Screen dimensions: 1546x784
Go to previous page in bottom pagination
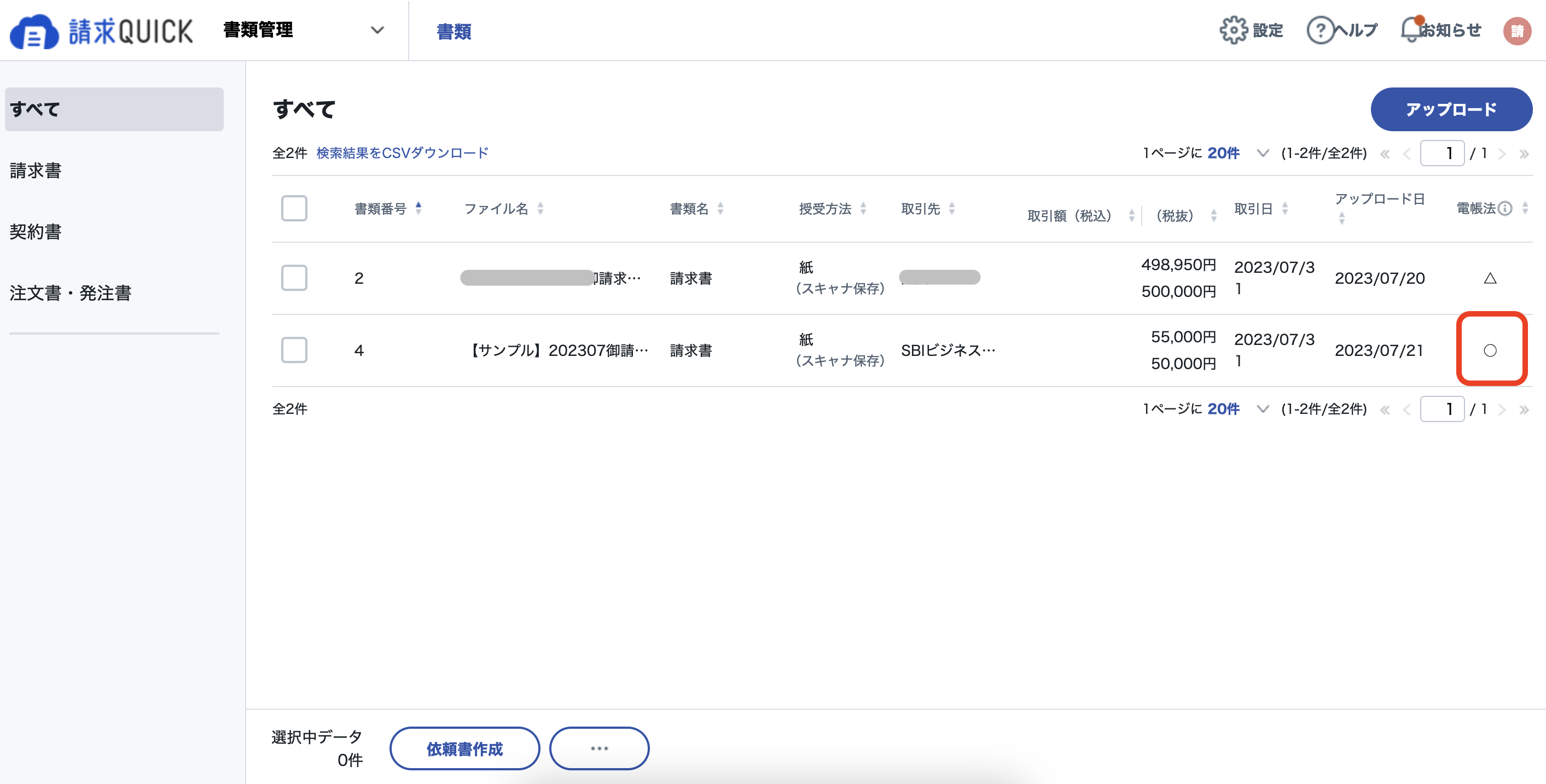1406,409
